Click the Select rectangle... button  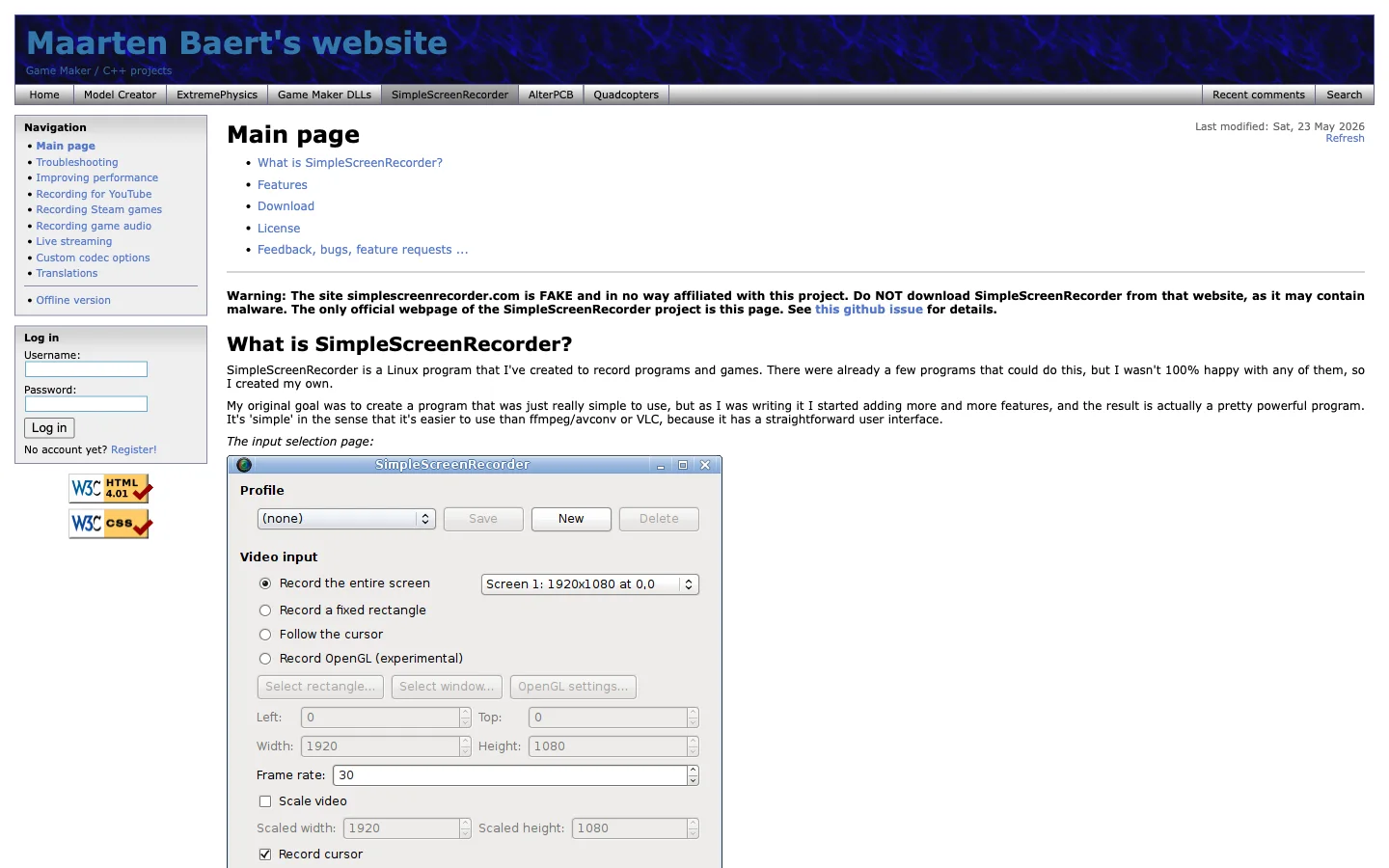[x=320, y=687]
